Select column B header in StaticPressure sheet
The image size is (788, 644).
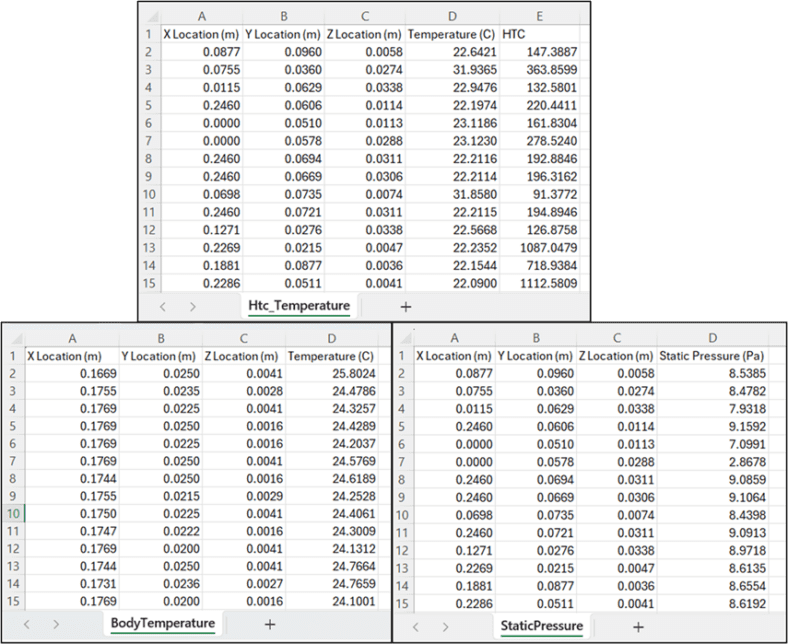[536, 338]
